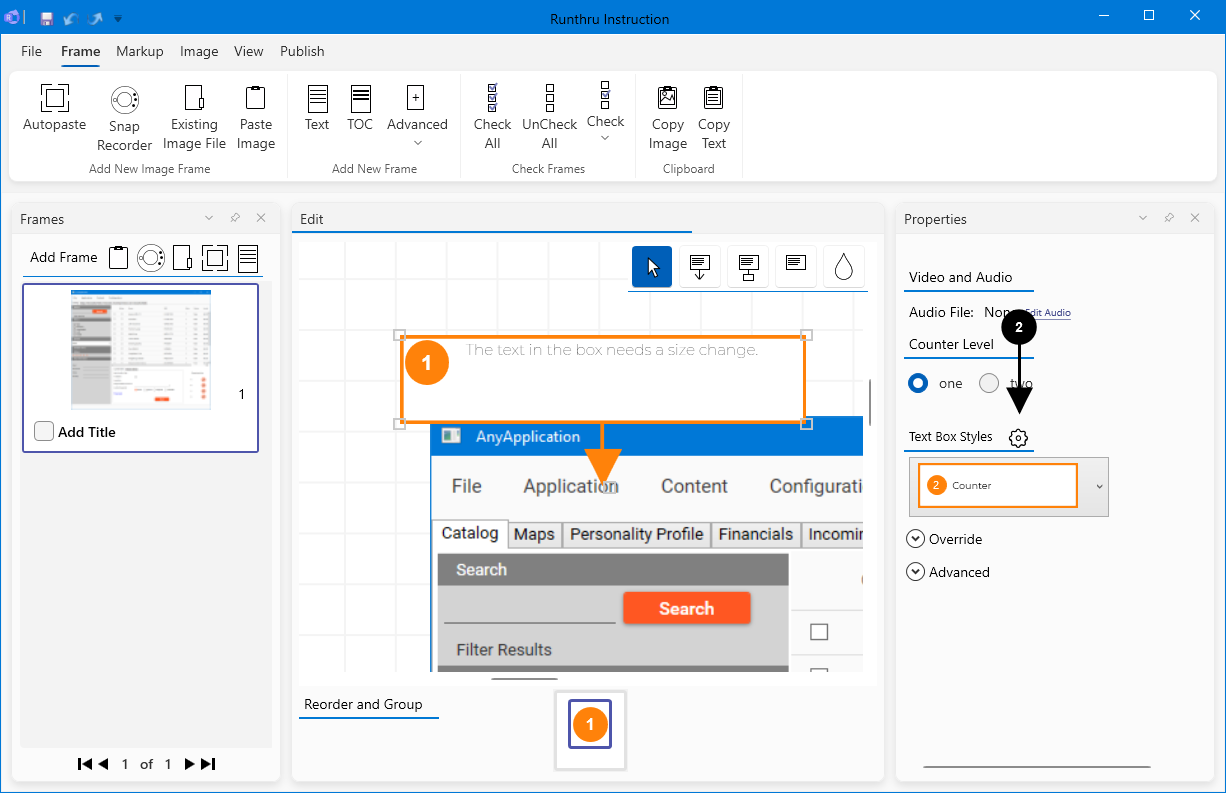
Task: Click the Edit Audio link
Action: (x=1046, y=313)
